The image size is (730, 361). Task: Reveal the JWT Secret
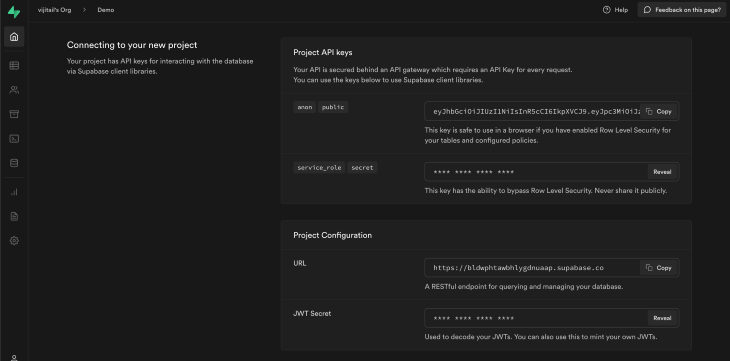662,318
